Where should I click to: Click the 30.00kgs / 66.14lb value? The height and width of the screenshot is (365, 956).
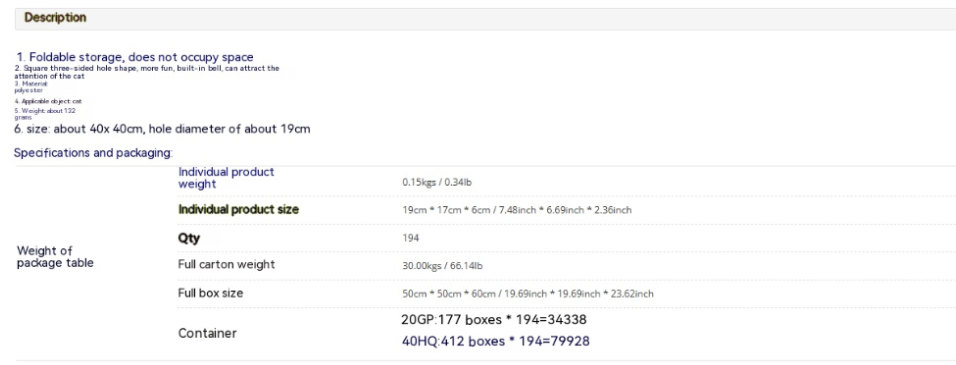[442, 266]
